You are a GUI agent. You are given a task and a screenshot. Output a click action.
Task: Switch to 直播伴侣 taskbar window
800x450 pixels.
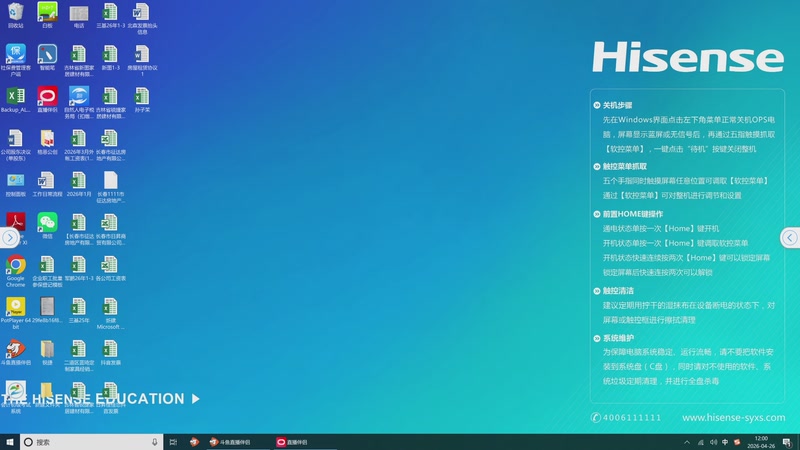[x=305, y=442]
